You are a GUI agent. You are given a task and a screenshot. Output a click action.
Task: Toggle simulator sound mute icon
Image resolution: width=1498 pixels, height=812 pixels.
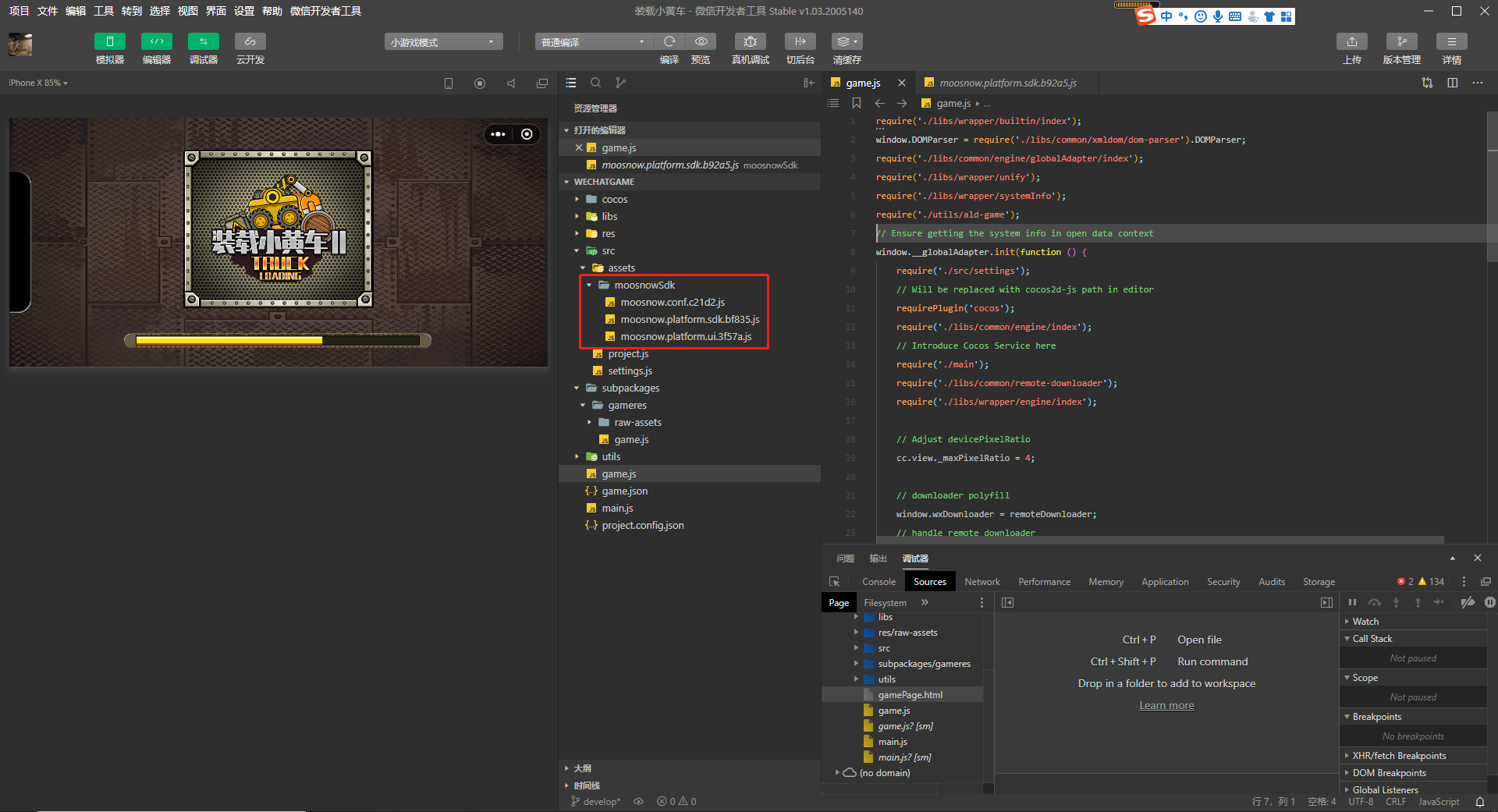(511, 83)
